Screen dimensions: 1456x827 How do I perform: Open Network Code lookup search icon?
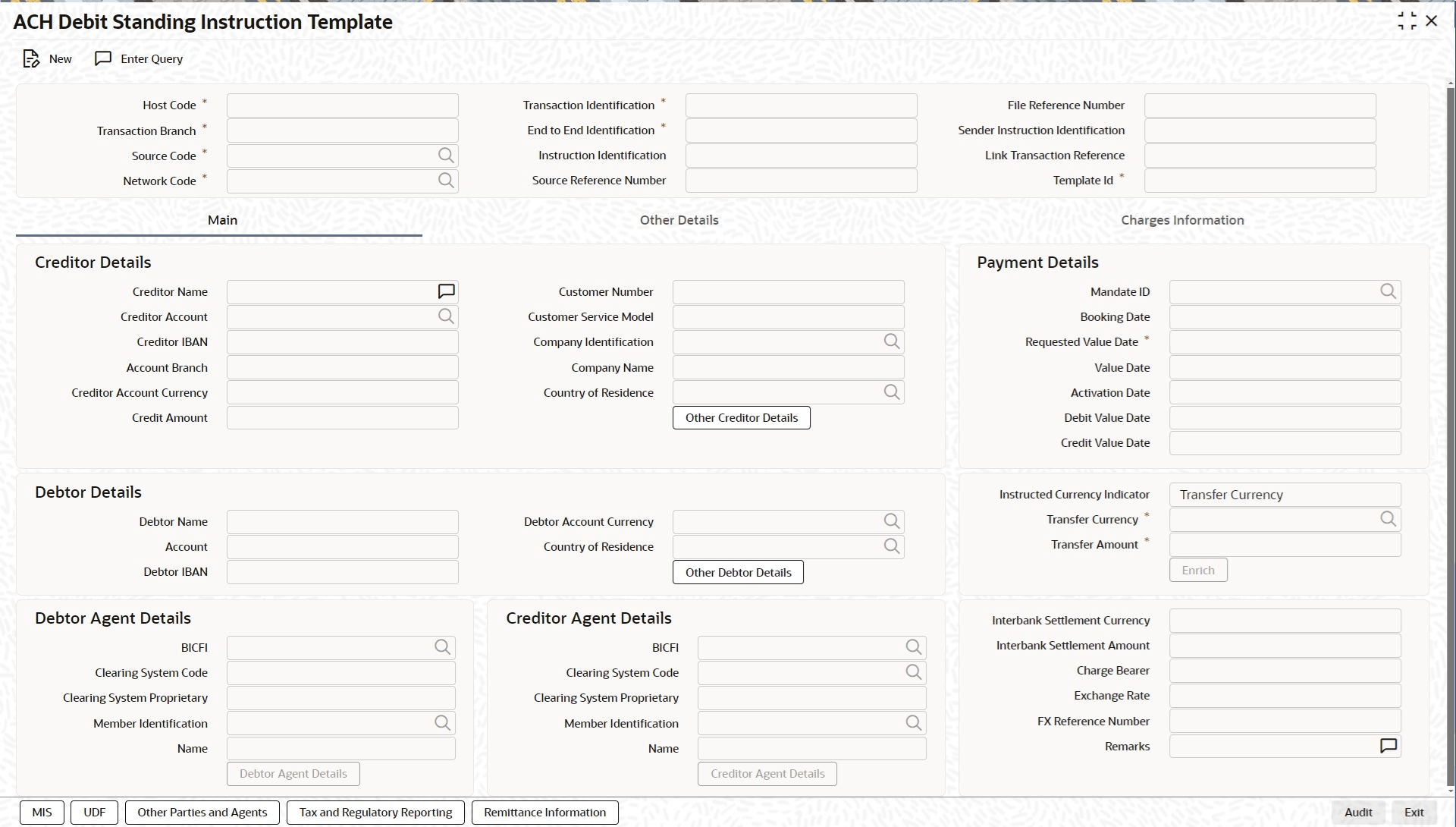(x=446, y=181)
